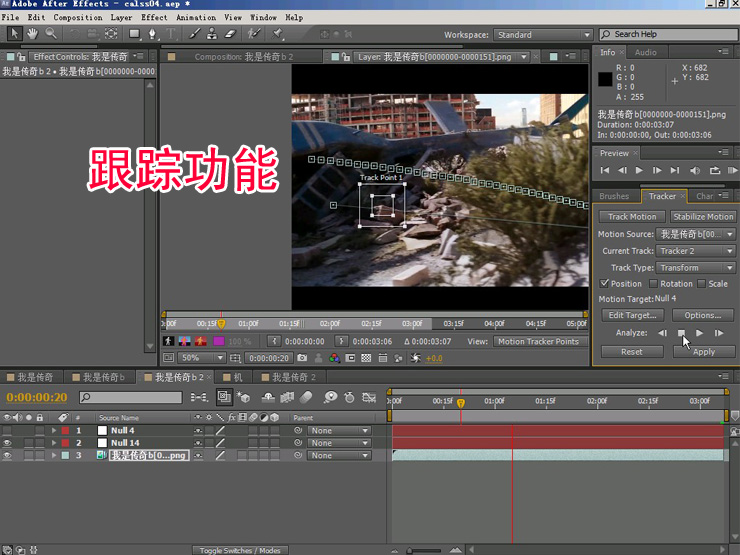This screenshot has height=555, width=740.
Task: Mute audio in the Preview panel
Action: 693,171
